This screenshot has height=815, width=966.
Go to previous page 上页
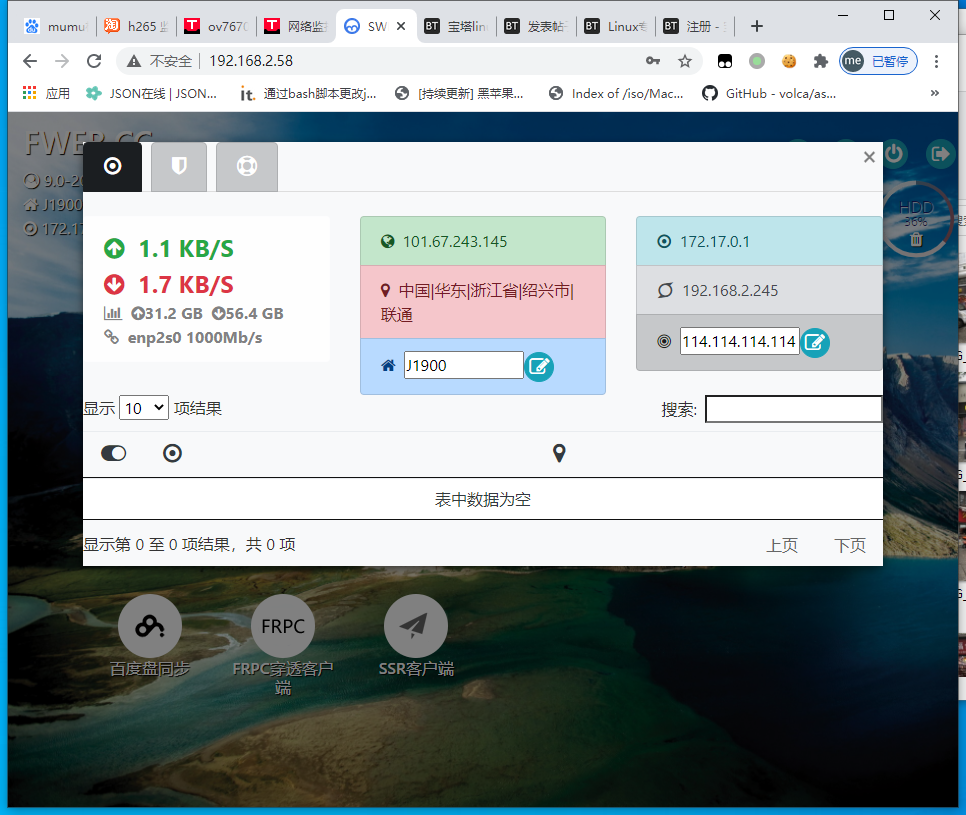[782, 545]
